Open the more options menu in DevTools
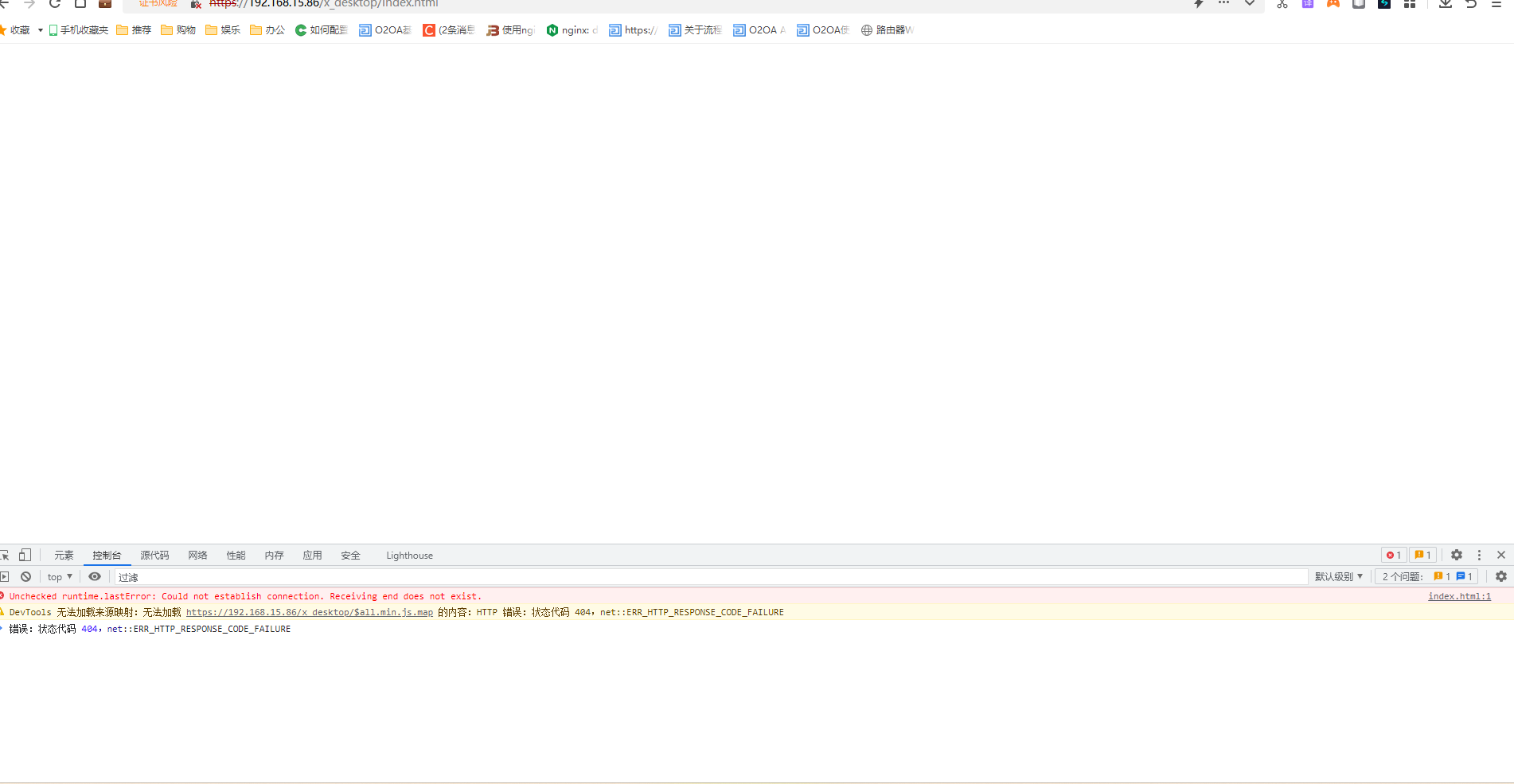Image resolution: width=1514 pixels, height=784 pixels. click(x=1479, y=555)
